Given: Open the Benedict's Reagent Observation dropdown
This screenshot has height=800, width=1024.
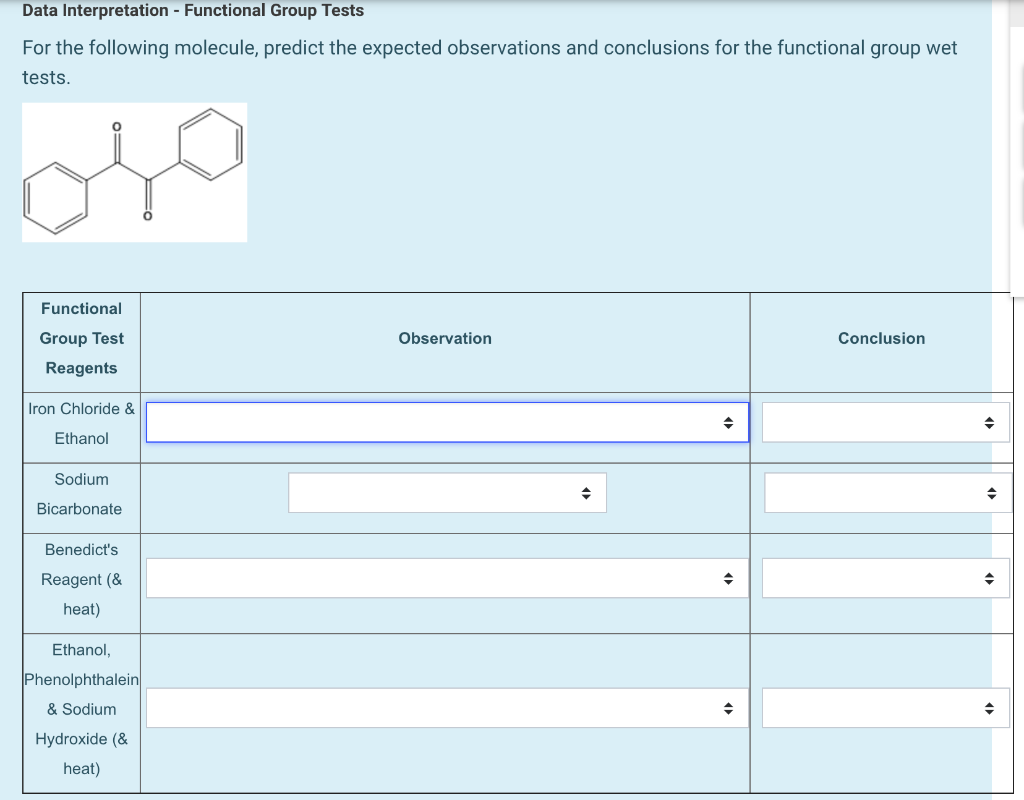Looking at the screenshot, I should 445,578.
